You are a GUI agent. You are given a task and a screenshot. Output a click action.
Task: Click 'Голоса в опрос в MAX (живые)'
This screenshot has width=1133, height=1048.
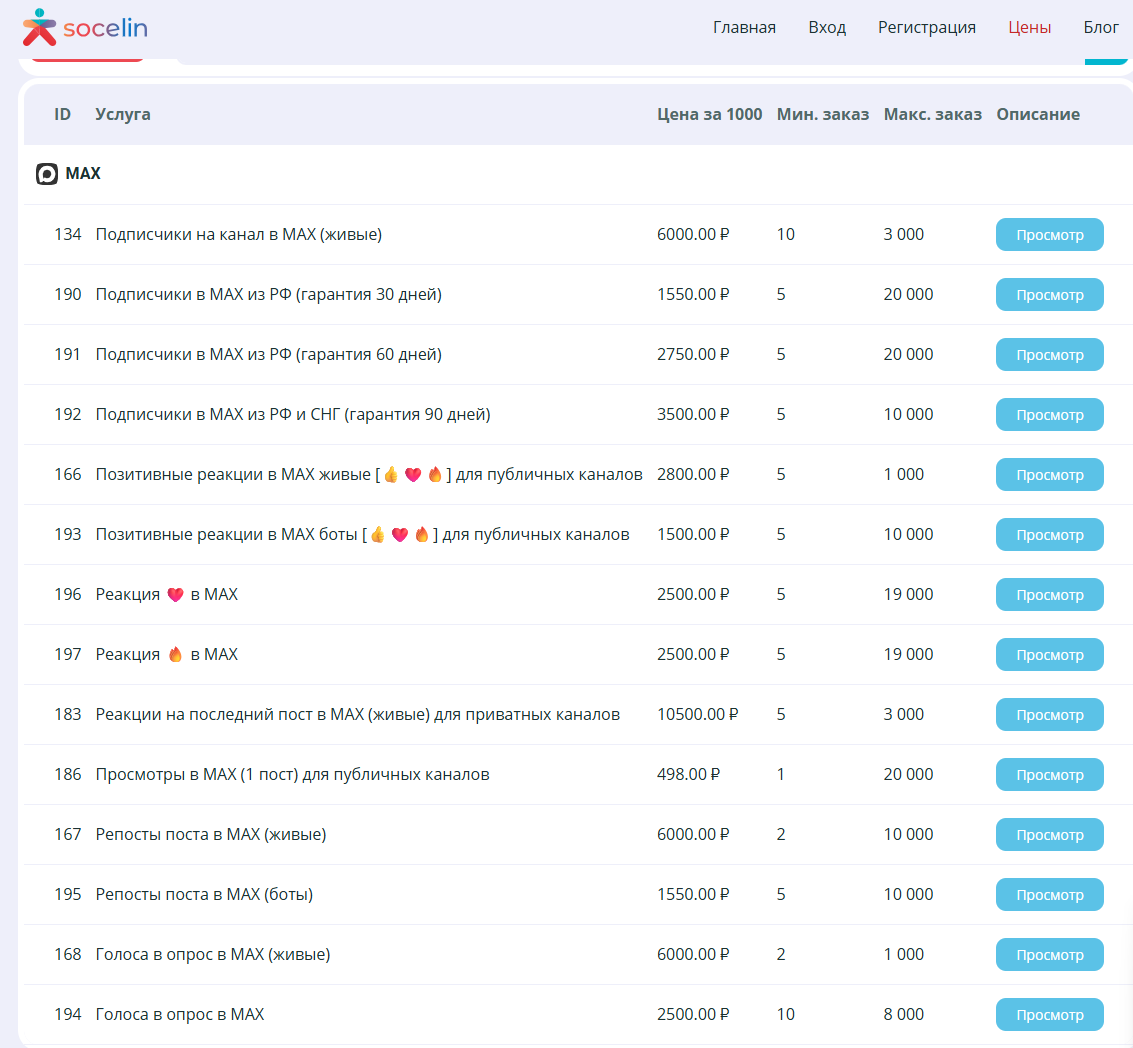[x=212, y=954]
